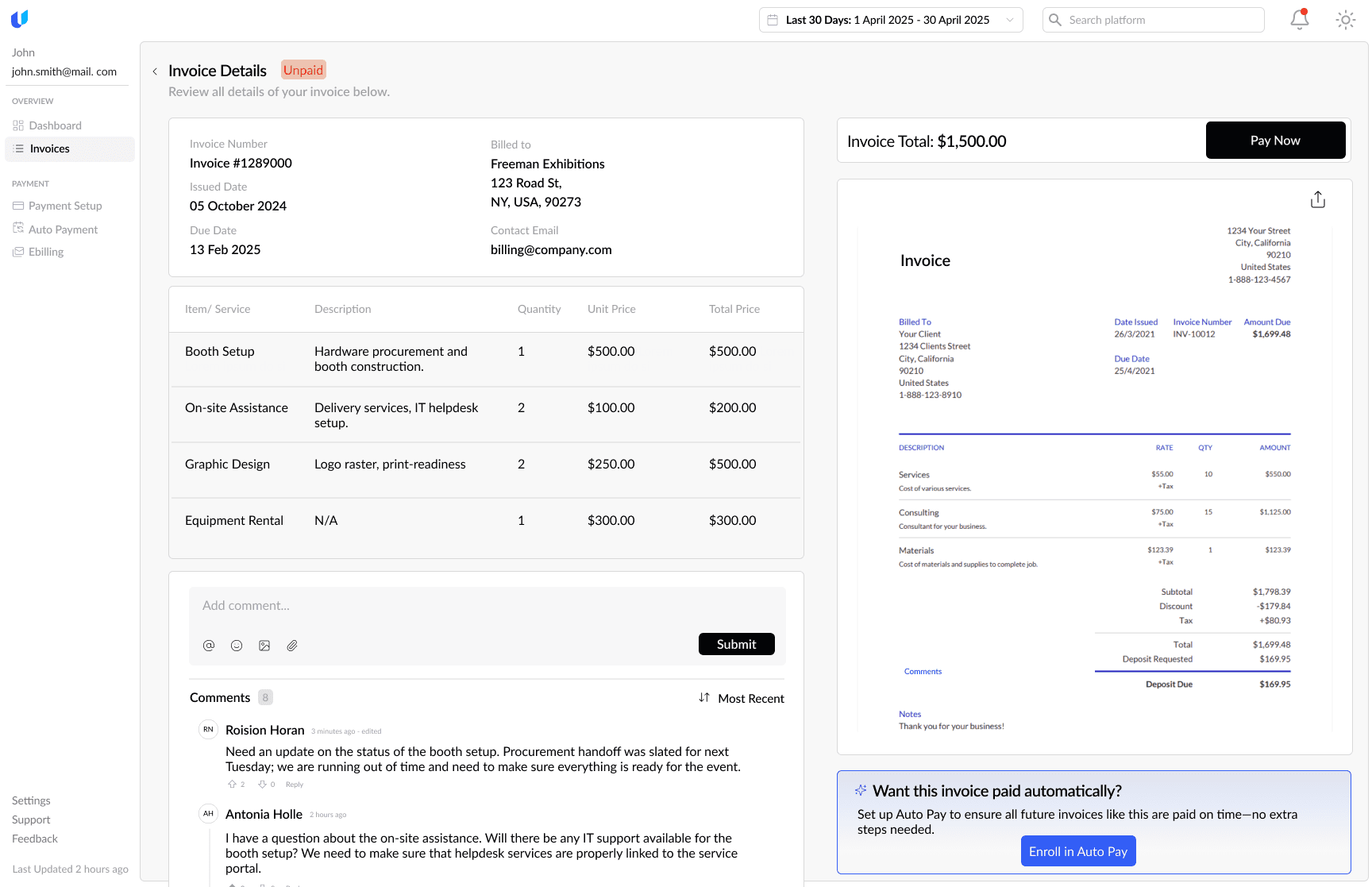The width and height of the screenshot is (1372, 887).
Task: Click Antonia Holle's AH avatar
Action: (208, 813)
